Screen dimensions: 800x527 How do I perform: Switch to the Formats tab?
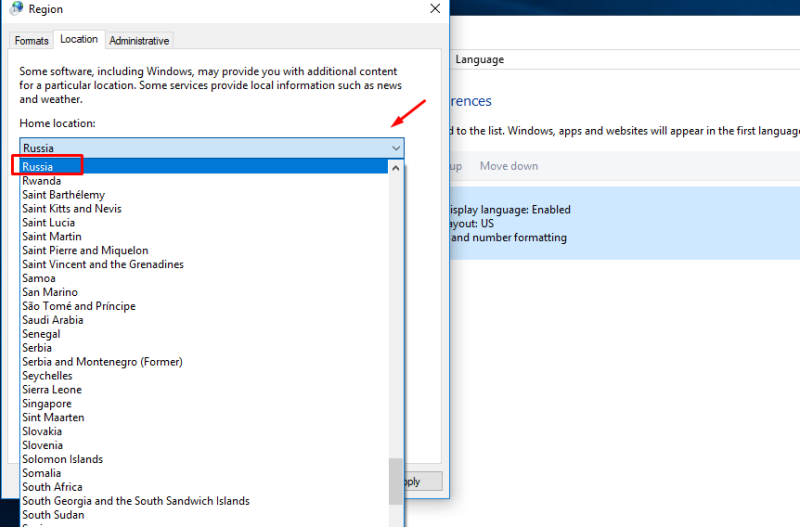(x=31, y=40)
